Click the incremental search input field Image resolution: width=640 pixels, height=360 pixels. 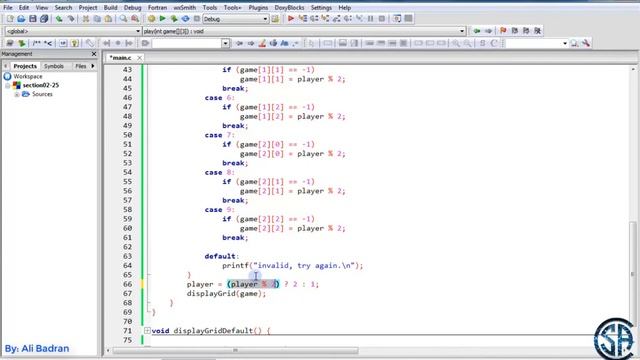(x=187, y=43)
